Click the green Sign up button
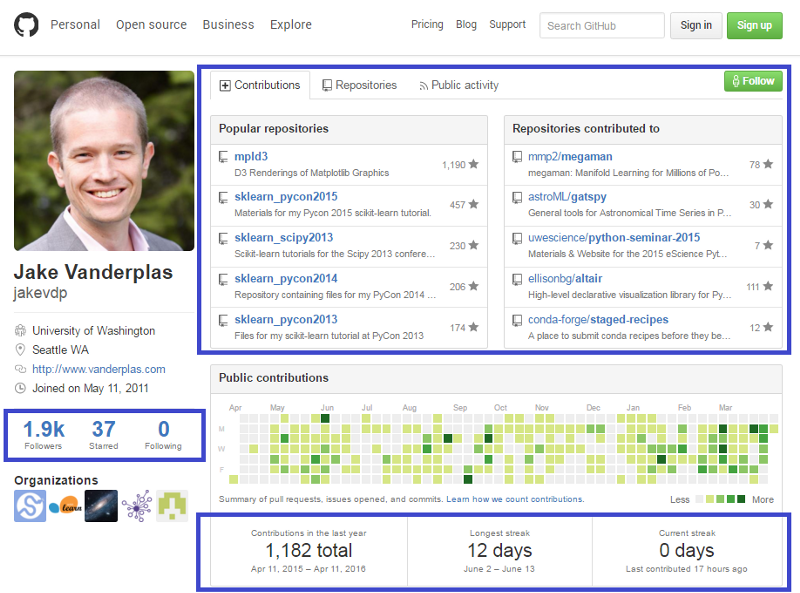 pos(754,26)
